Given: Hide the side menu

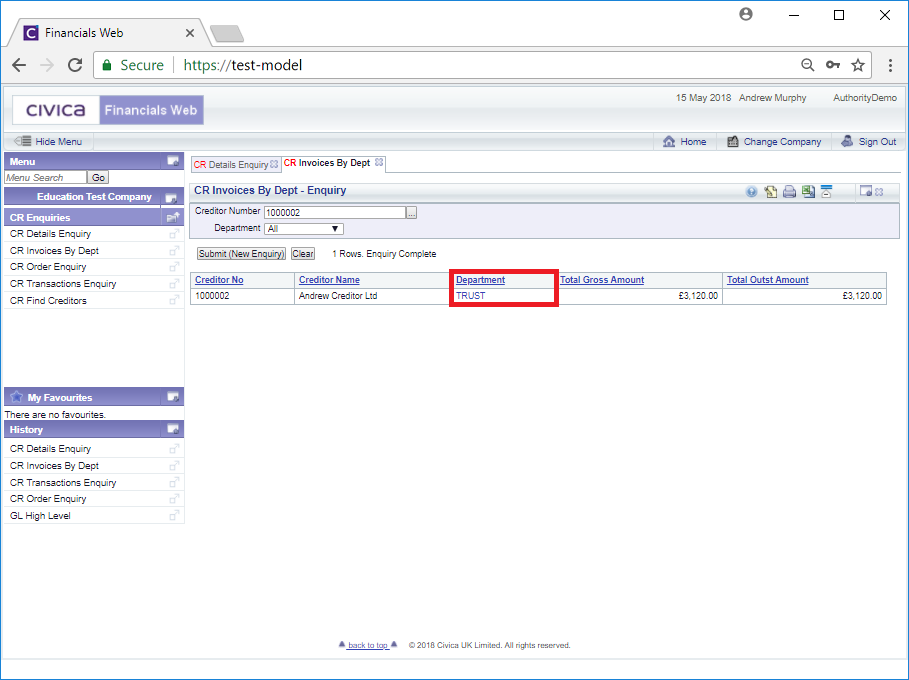Looking at the screenshot, I should tap(48, 142).
